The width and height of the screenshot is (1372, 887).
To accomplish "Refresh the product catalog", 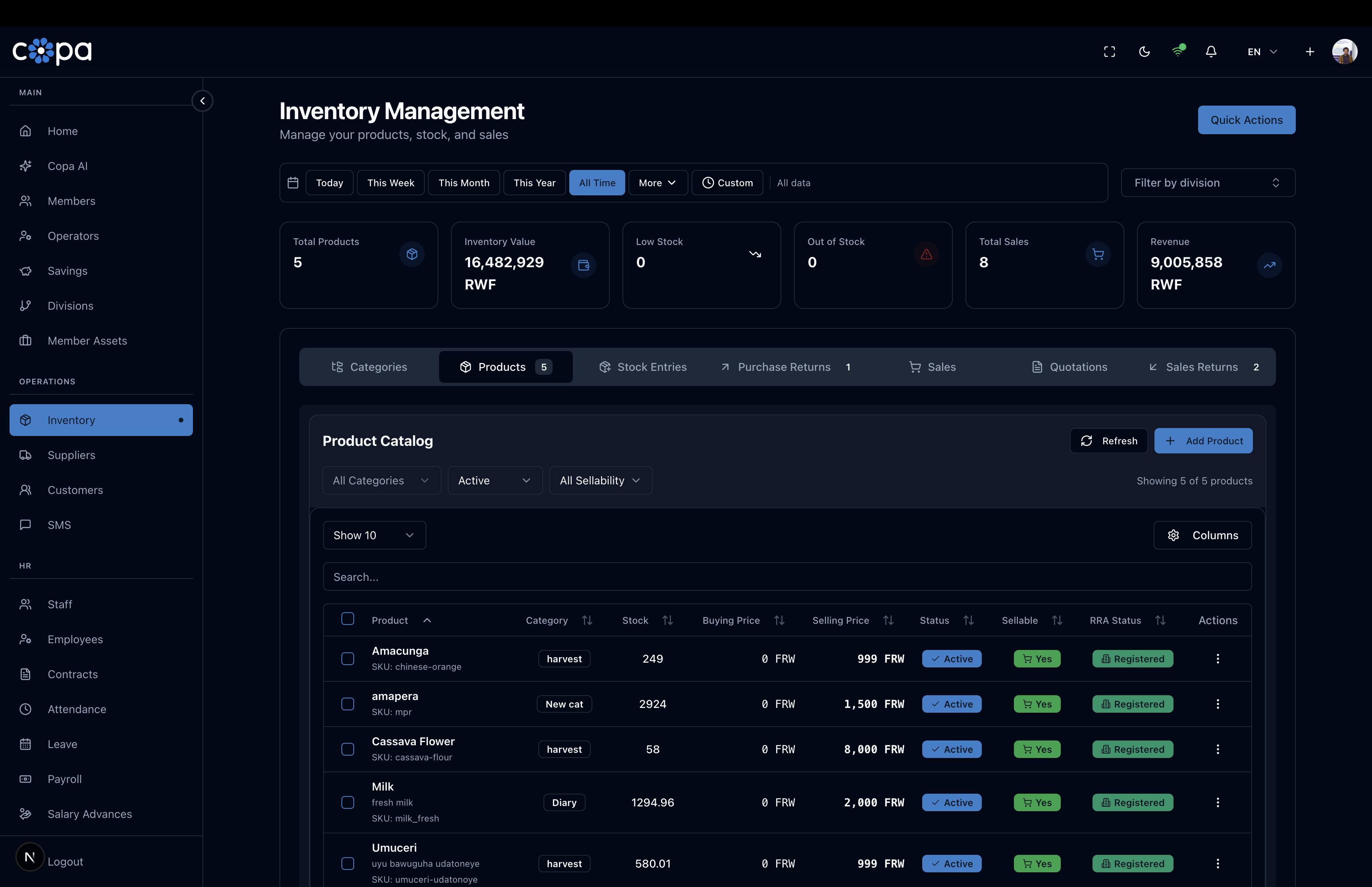I will pyautogui.click(x=1108, y=441).
